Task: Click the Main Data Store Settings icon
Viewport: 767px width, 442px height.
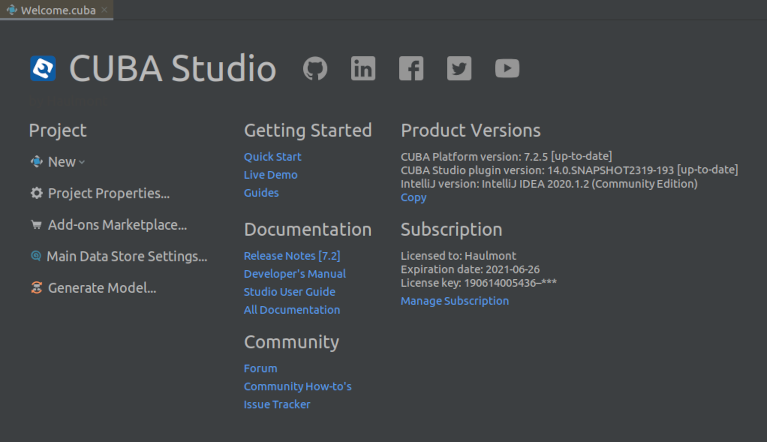Action: pyautogui.click(x=36, y=256)
